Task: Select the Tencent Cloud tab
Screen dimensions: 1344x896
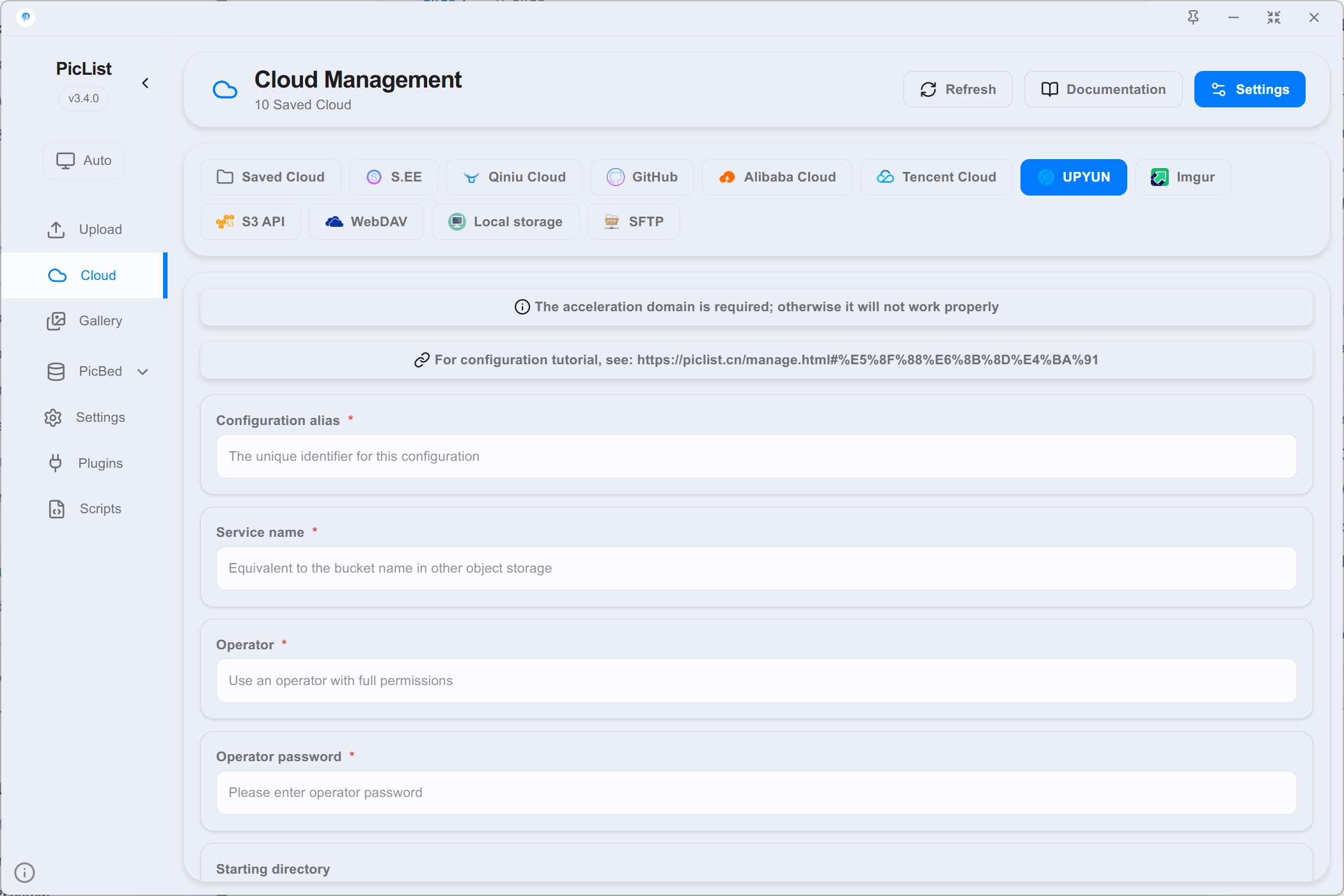Action: (x=936, y=177)
